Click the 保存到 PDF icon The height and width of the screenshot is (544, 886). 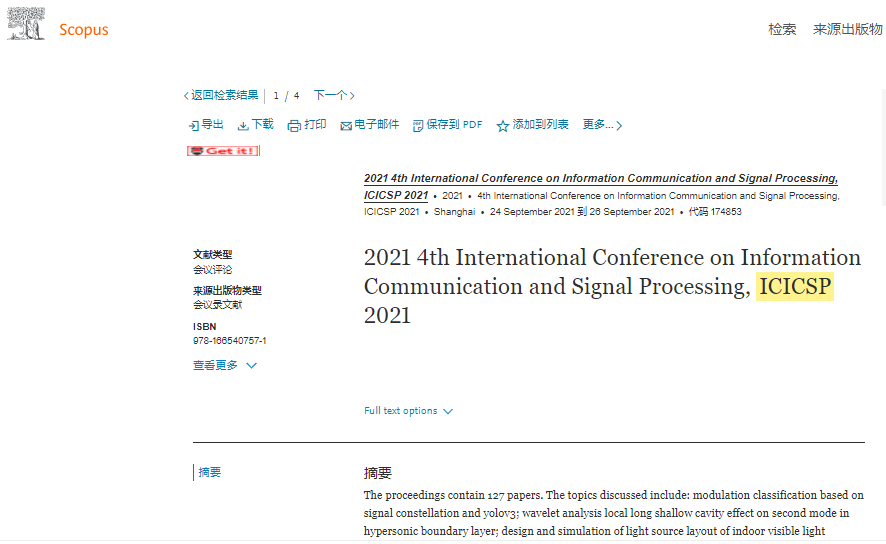pos(418,126)
